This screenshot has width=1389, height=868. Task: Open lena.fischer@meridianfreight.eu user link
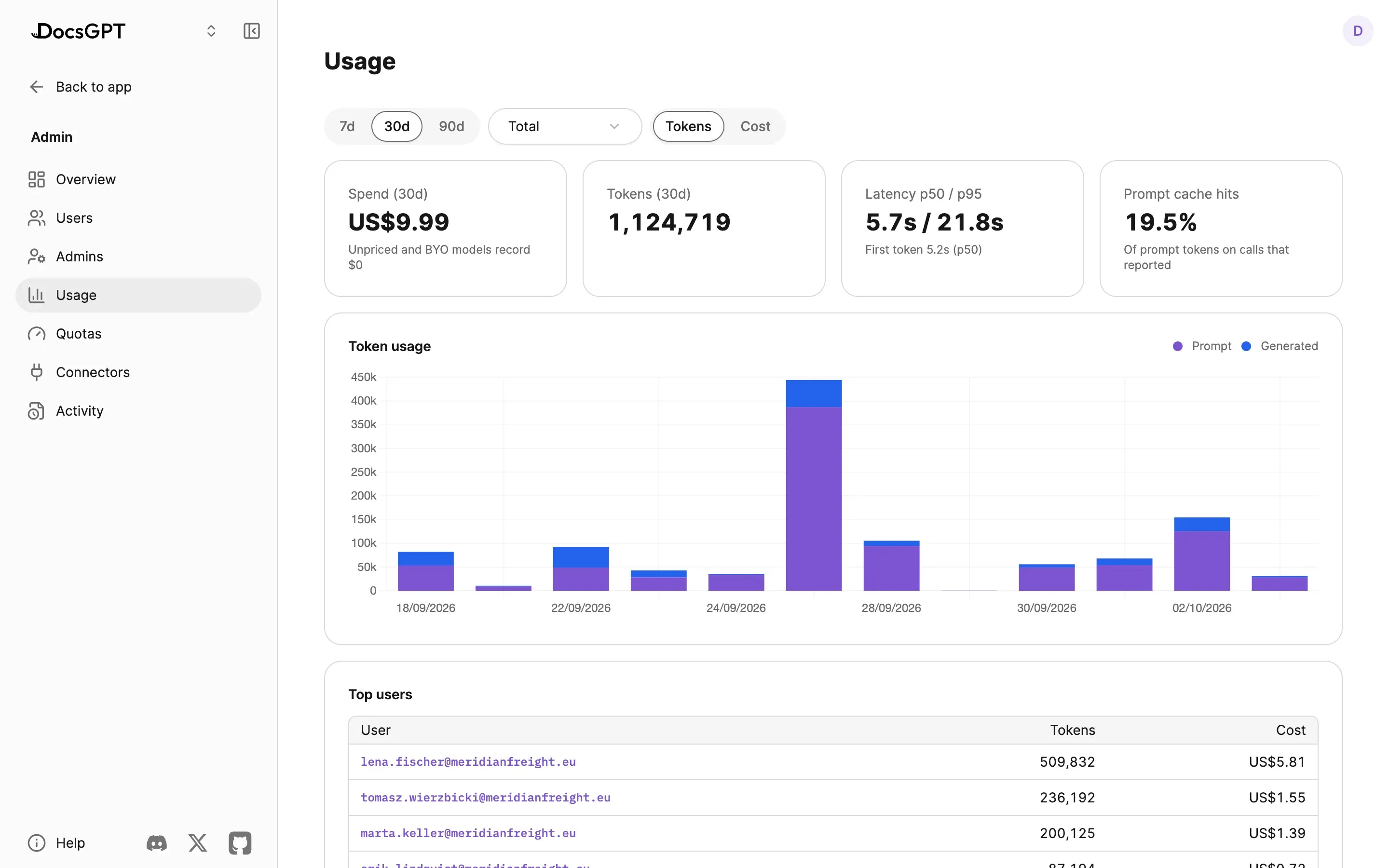pos(468,762)
